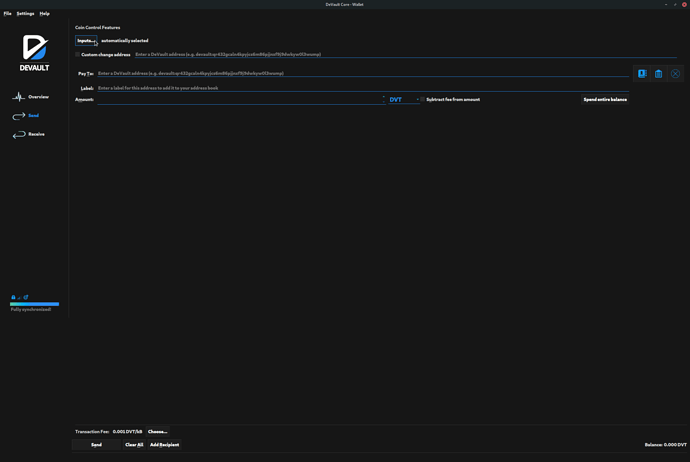Close the DeVault Core window
The image size is (690, 462).
[x=684, y=4]
